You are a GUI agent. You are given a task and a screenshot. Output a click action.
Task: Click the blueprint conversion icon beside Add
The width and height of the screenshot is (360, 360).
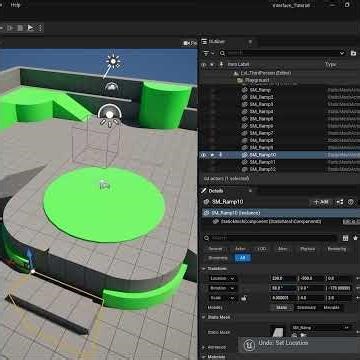pos(340,202)
